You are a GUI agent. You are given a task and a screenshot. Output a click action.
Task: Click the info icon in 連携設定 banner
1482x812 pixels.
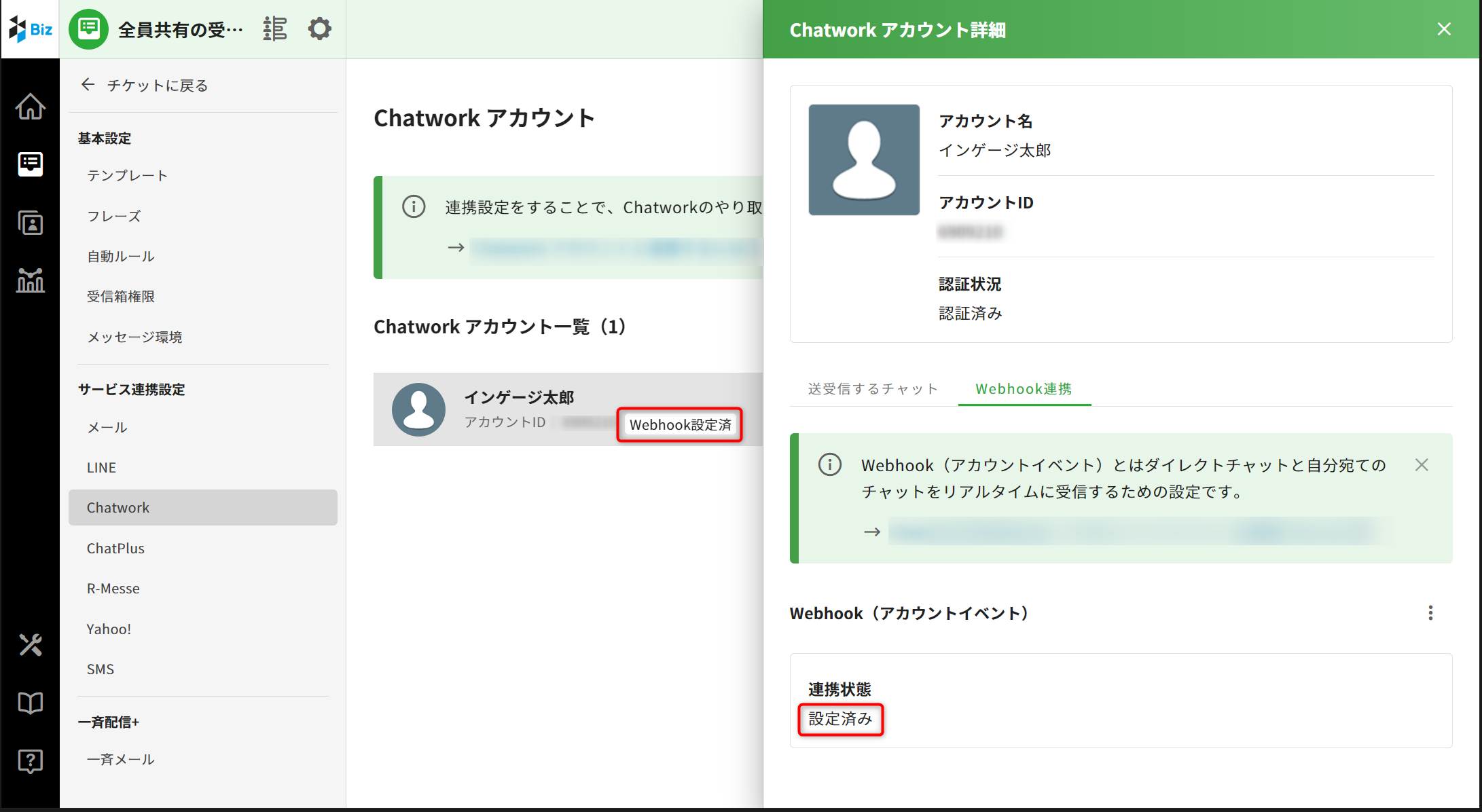pyautogui.click(x=414, y=206)
